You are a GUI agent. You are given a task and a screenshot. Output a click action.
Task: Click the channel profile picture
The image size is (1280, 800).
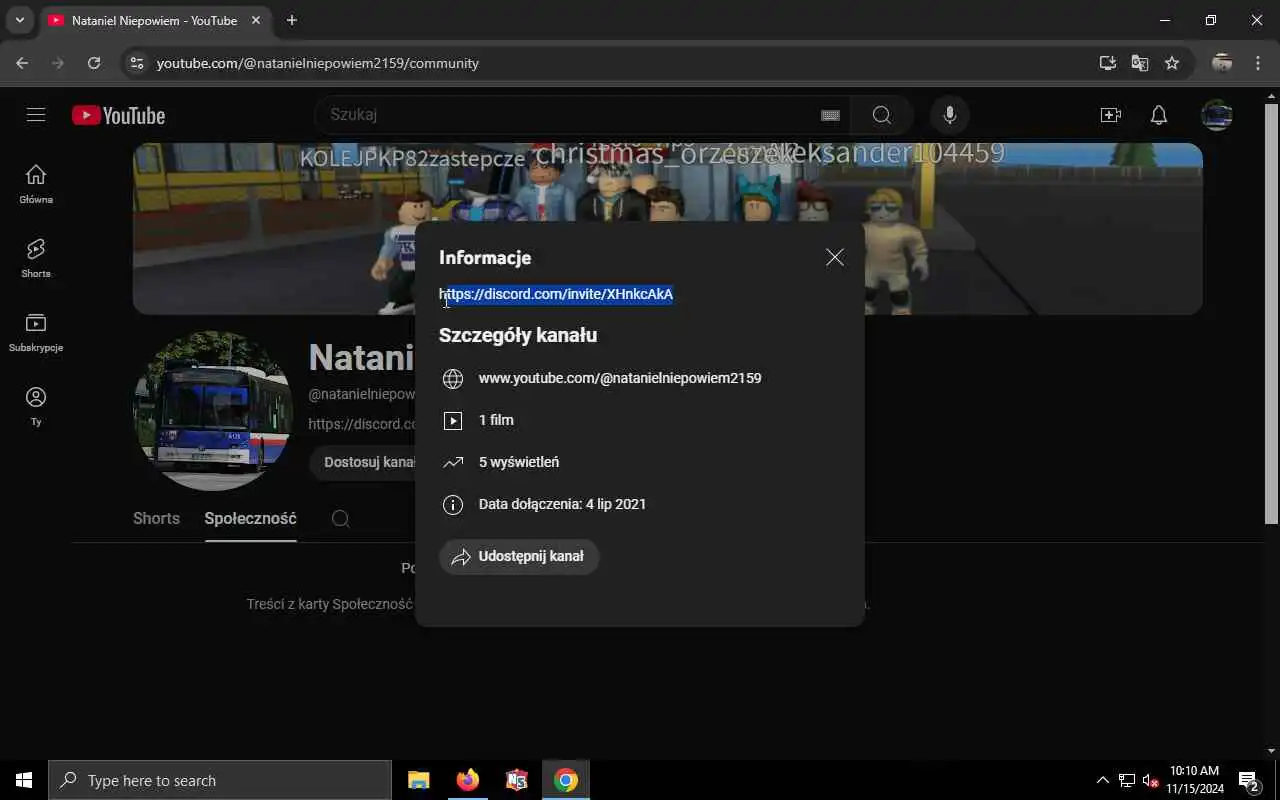point(213,411)
